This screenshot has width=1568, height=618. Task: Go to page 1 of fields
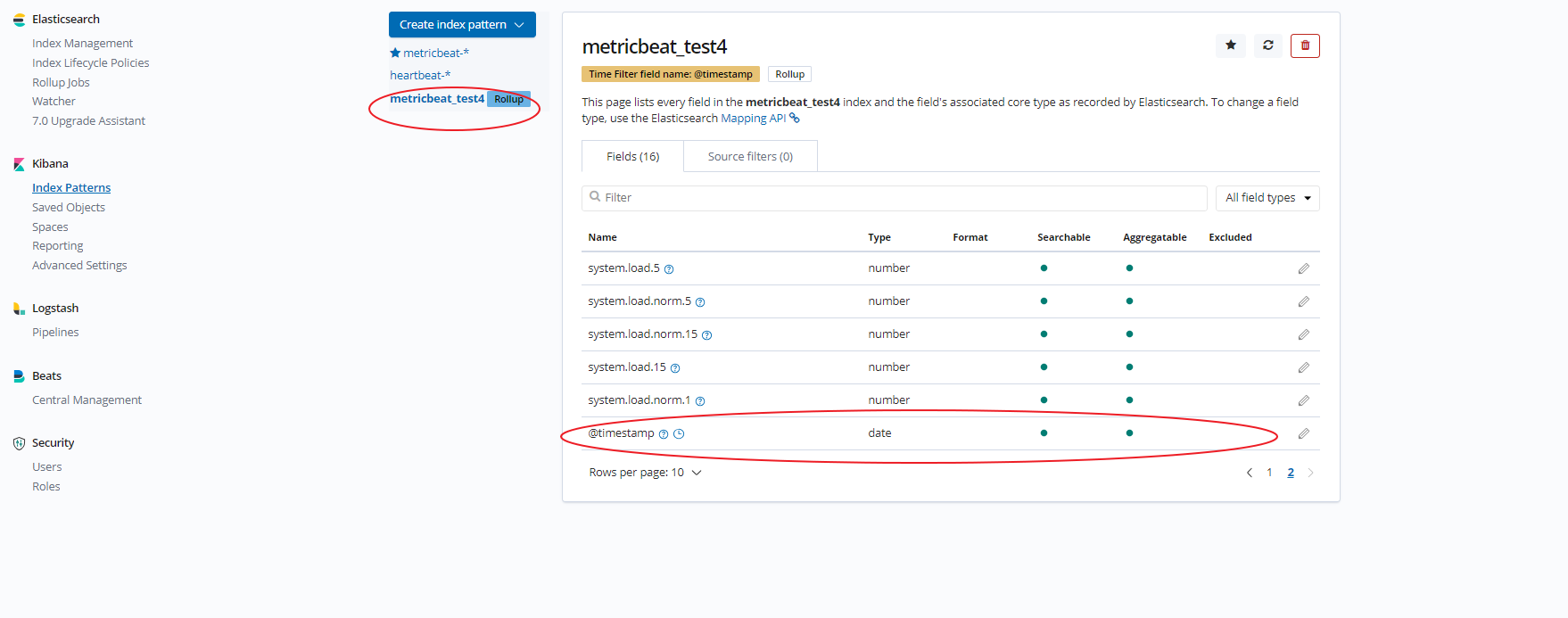1269,473
